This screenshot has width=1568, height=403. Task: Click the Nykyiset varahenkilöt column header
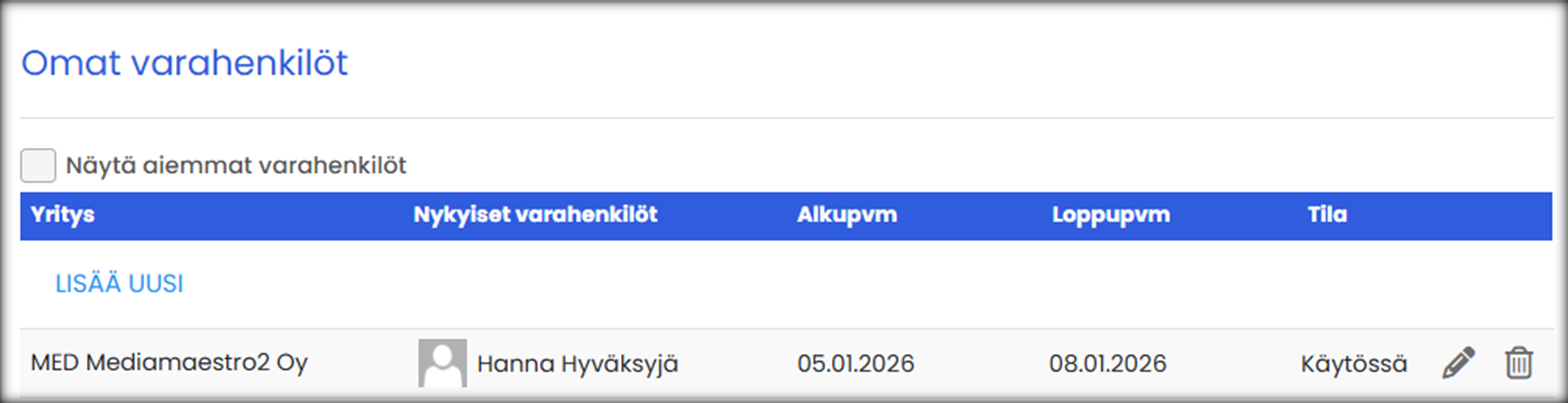[535, 215]
